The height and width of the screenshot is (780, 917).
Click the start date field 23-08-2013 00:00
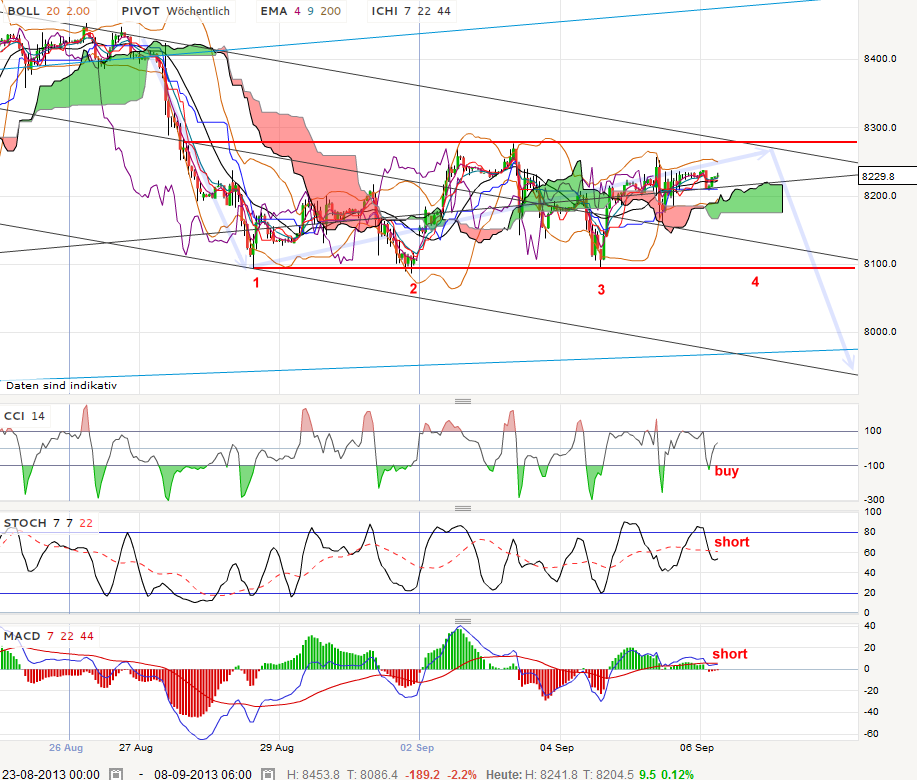pos(51,774)
